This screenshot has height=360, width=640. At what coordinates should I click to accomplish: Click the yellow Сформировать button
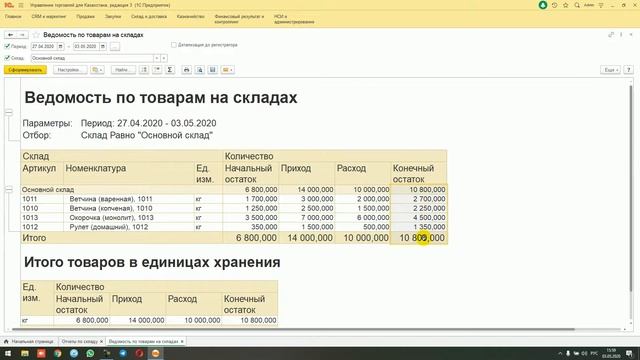[25, 70]
